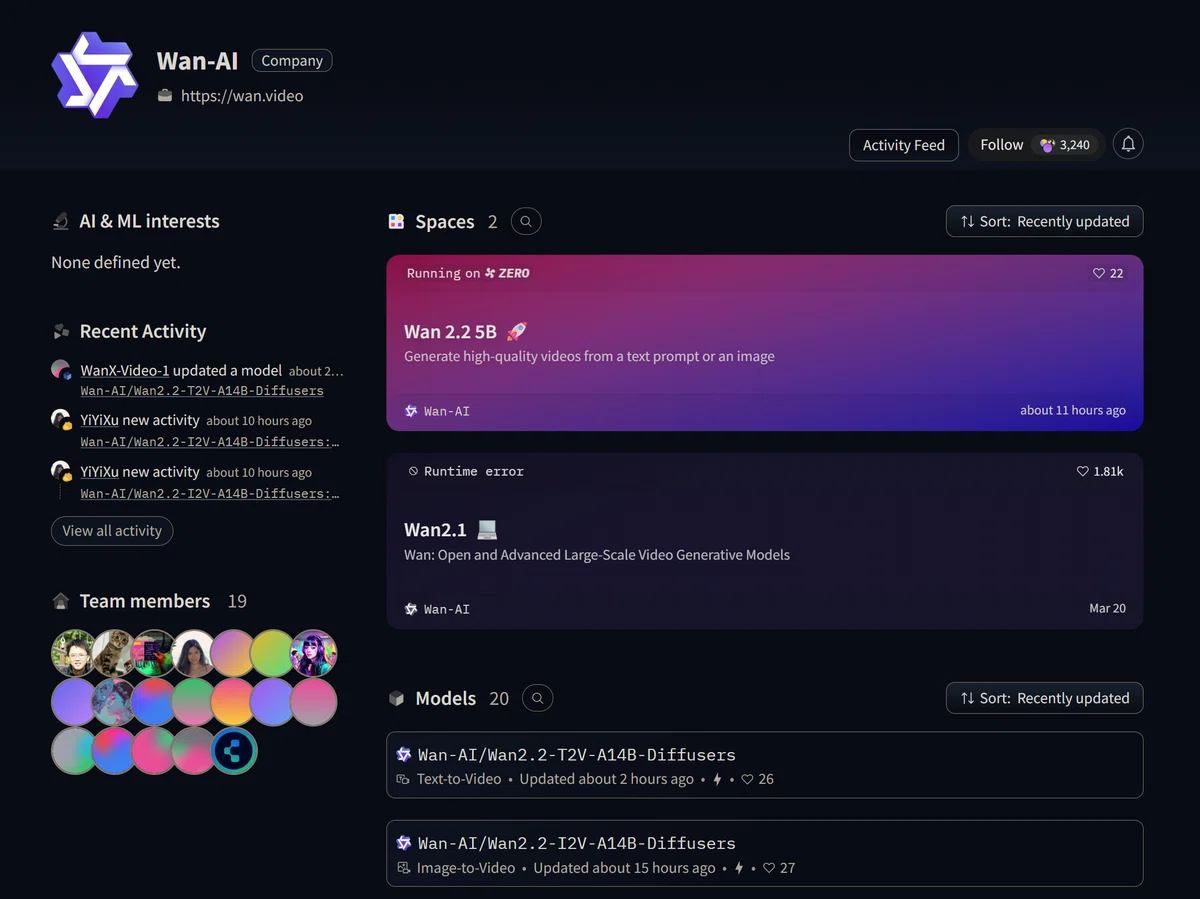Viewport: 1200px width, 899px height.
Task: Click the 'Mar 20' date text
Action: 1107,608
